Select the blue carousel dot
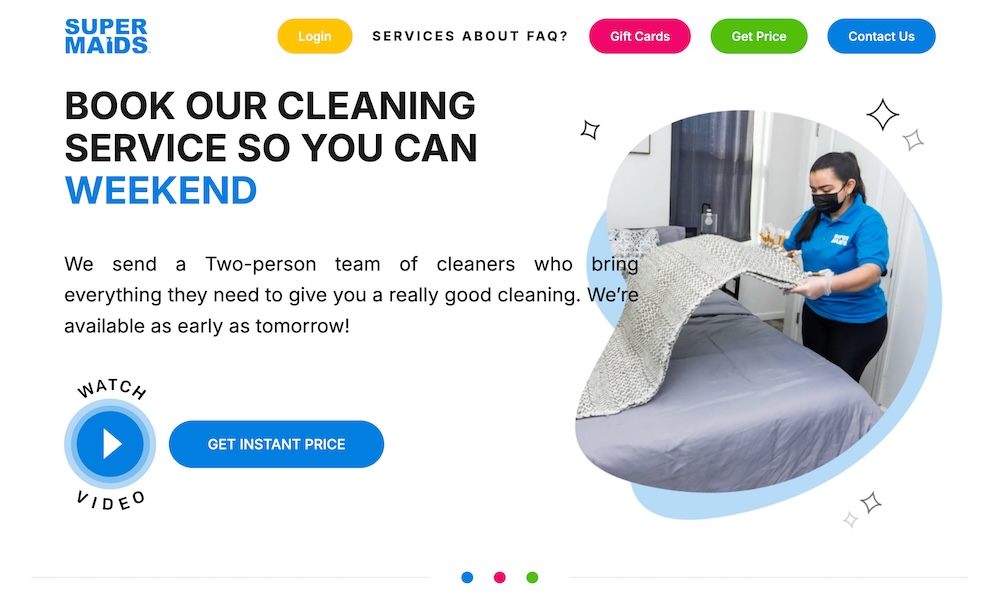The height and width of the screenshot is (600, 1000). [x=467, y=578]
